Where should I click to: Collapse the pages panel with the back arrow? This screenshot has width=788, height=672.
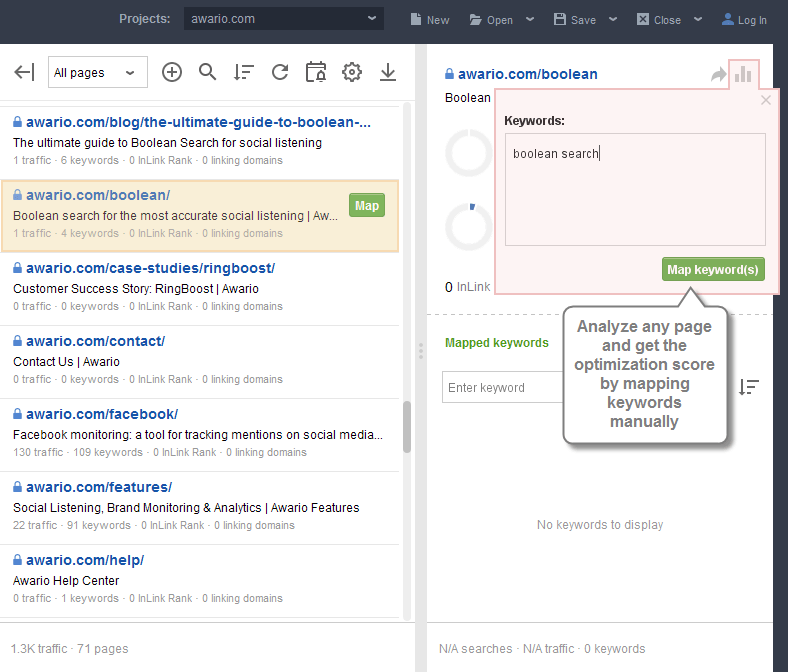[24, 72]
